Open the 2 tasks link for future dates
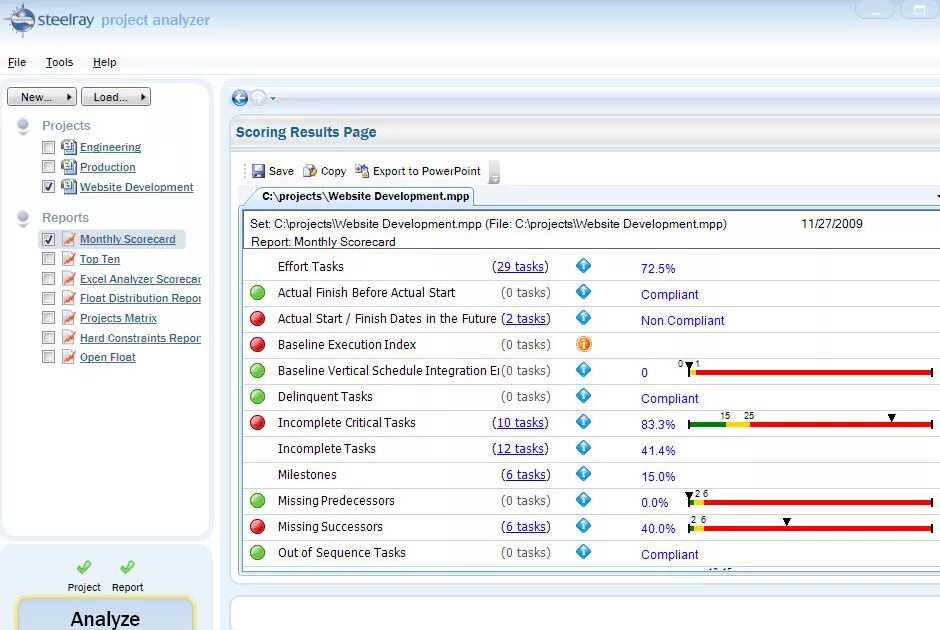 (526, 319)
